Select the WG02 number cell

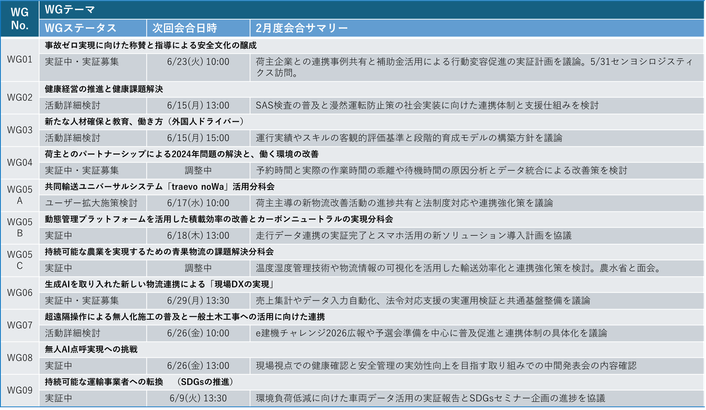pyautogui.click(x=19, y=97)
